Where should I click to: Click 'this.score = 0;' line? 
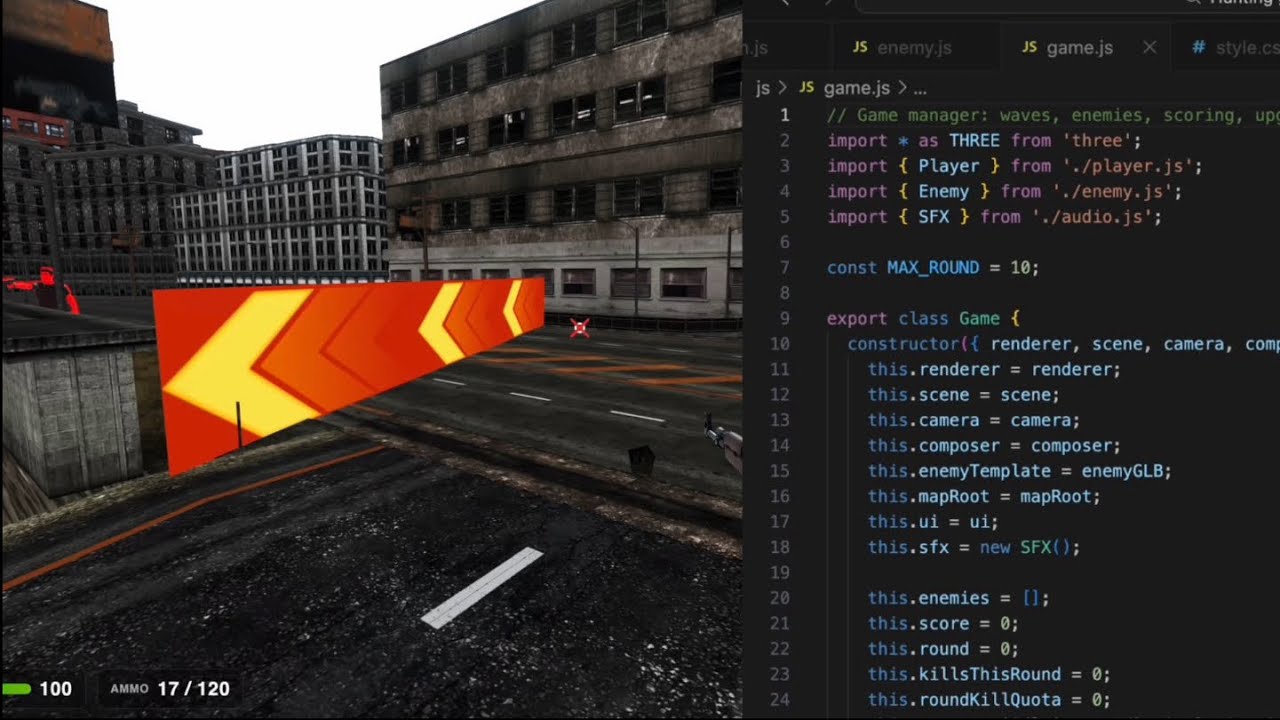click(x=943, y=624)
